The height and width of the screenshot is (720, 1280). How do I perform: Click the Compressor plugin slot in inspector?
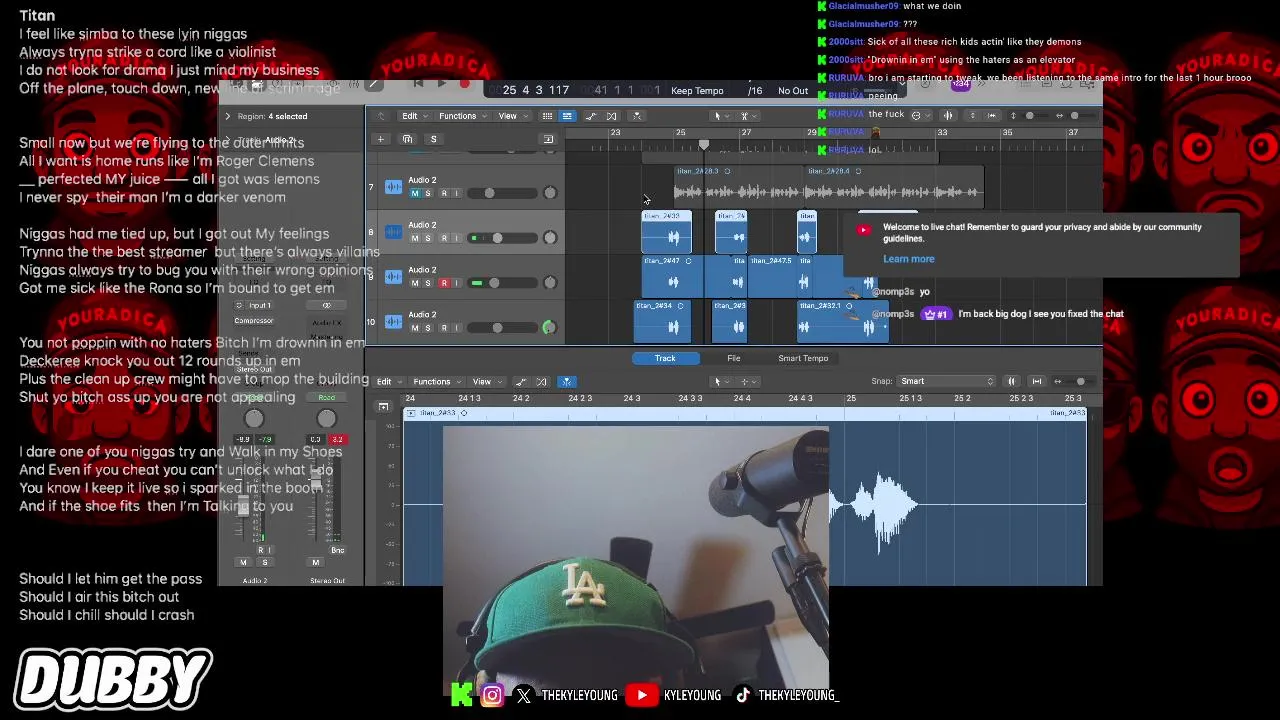pos(254,321)
